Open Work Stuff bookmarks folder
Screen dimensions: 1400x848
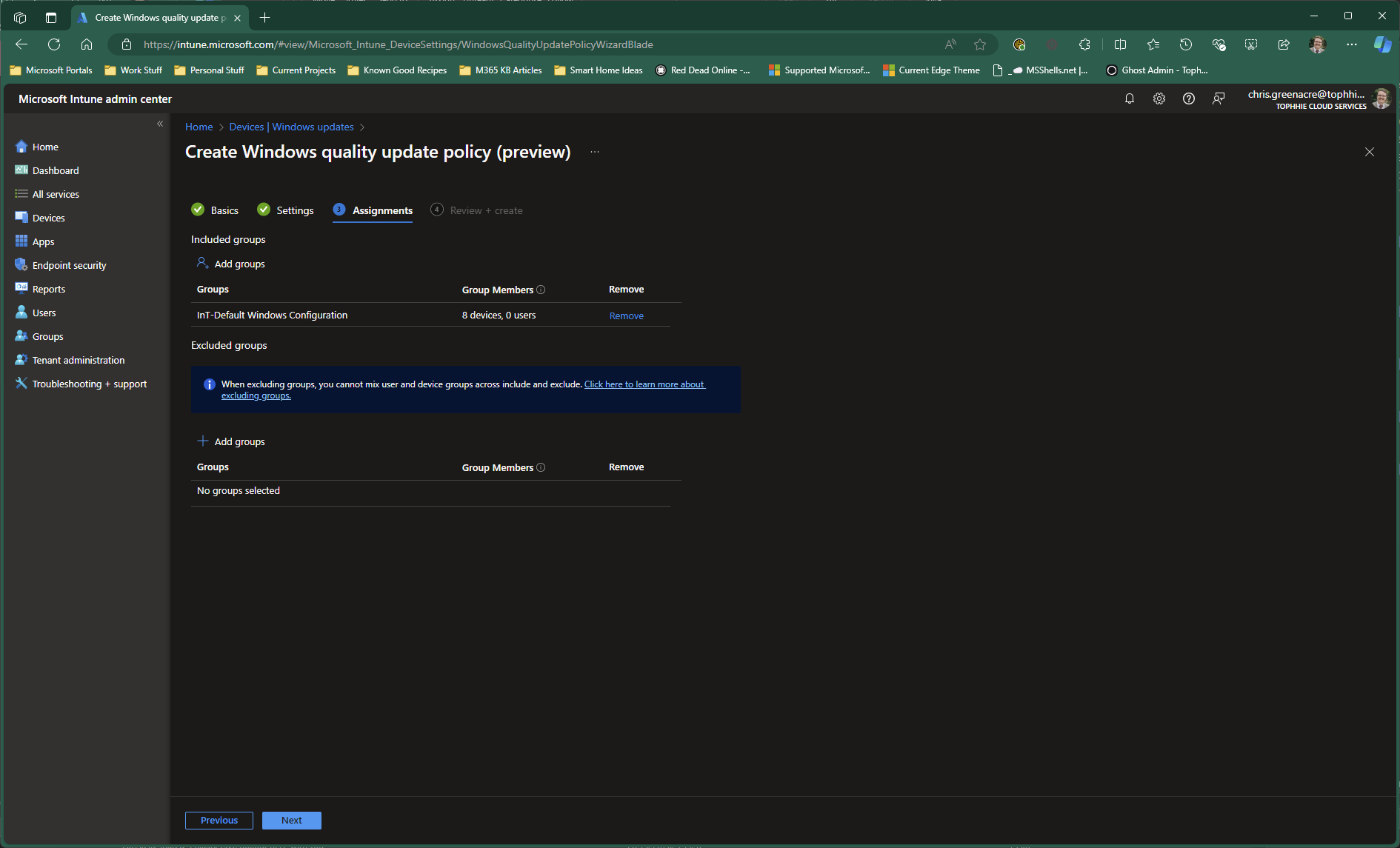(x=133, y=70)
